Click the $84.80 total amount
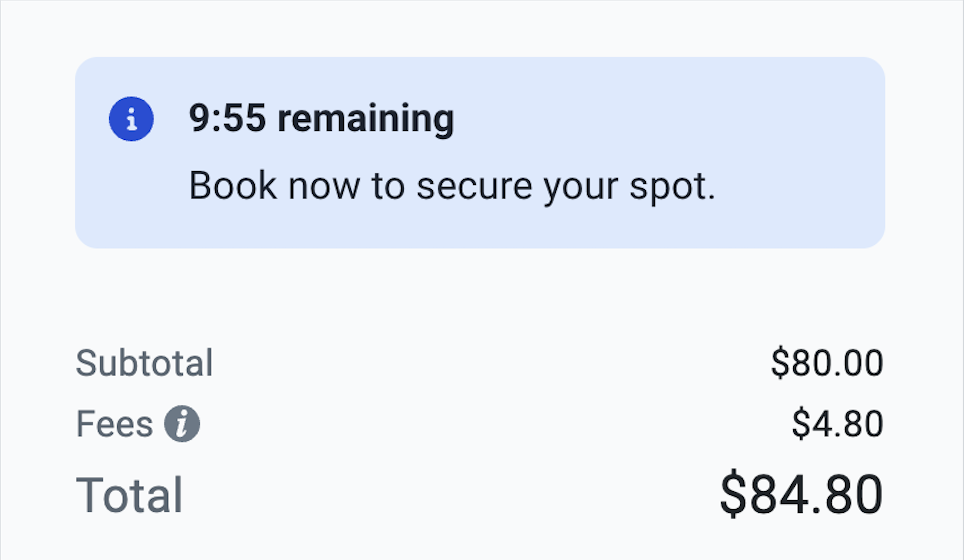 (801, 495)
